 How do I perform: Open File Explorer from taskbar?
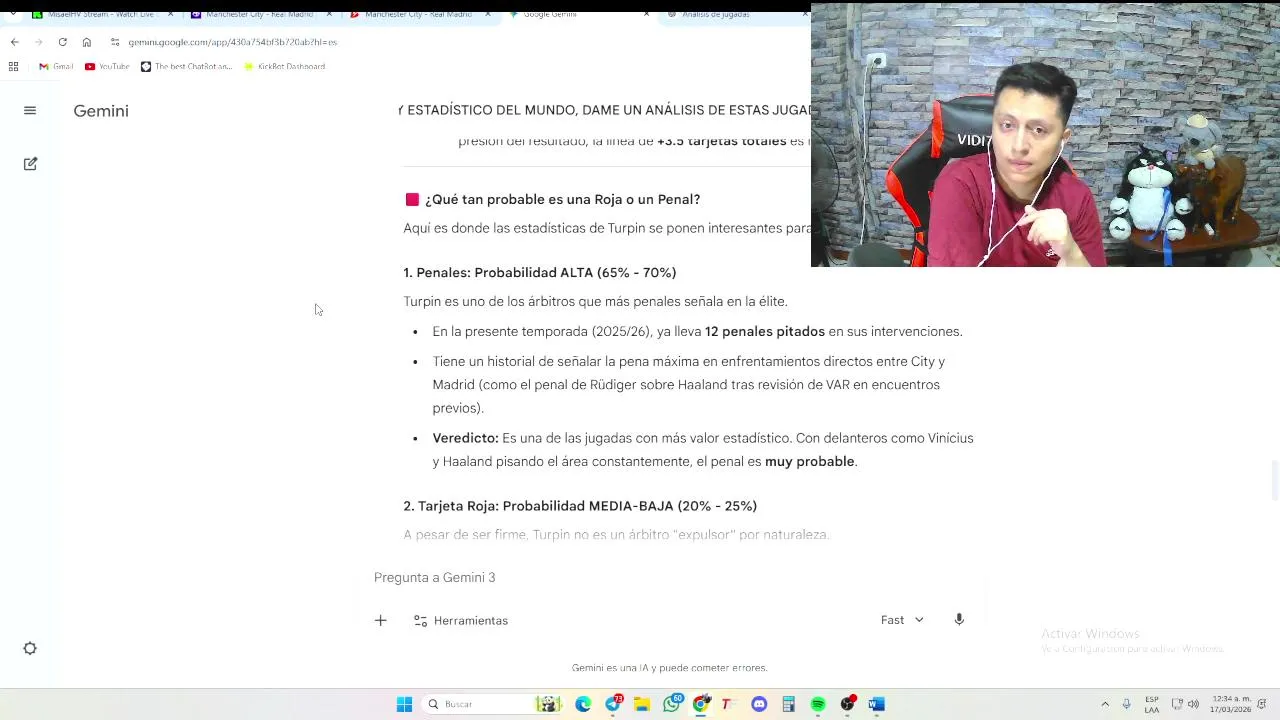coord(642,704)
